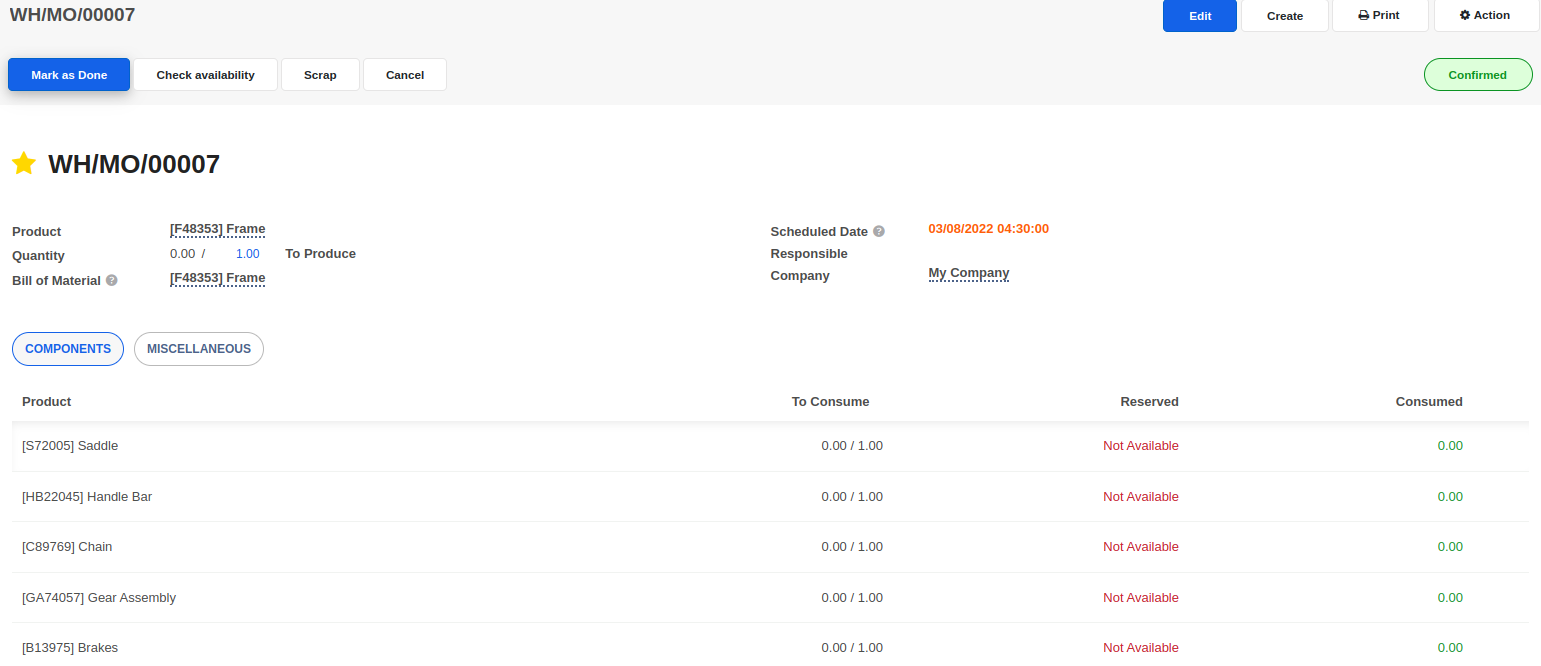Viewport: 1541px width, 666px height.
Task: Select the Components tab
Action: [x=68, y=349]
